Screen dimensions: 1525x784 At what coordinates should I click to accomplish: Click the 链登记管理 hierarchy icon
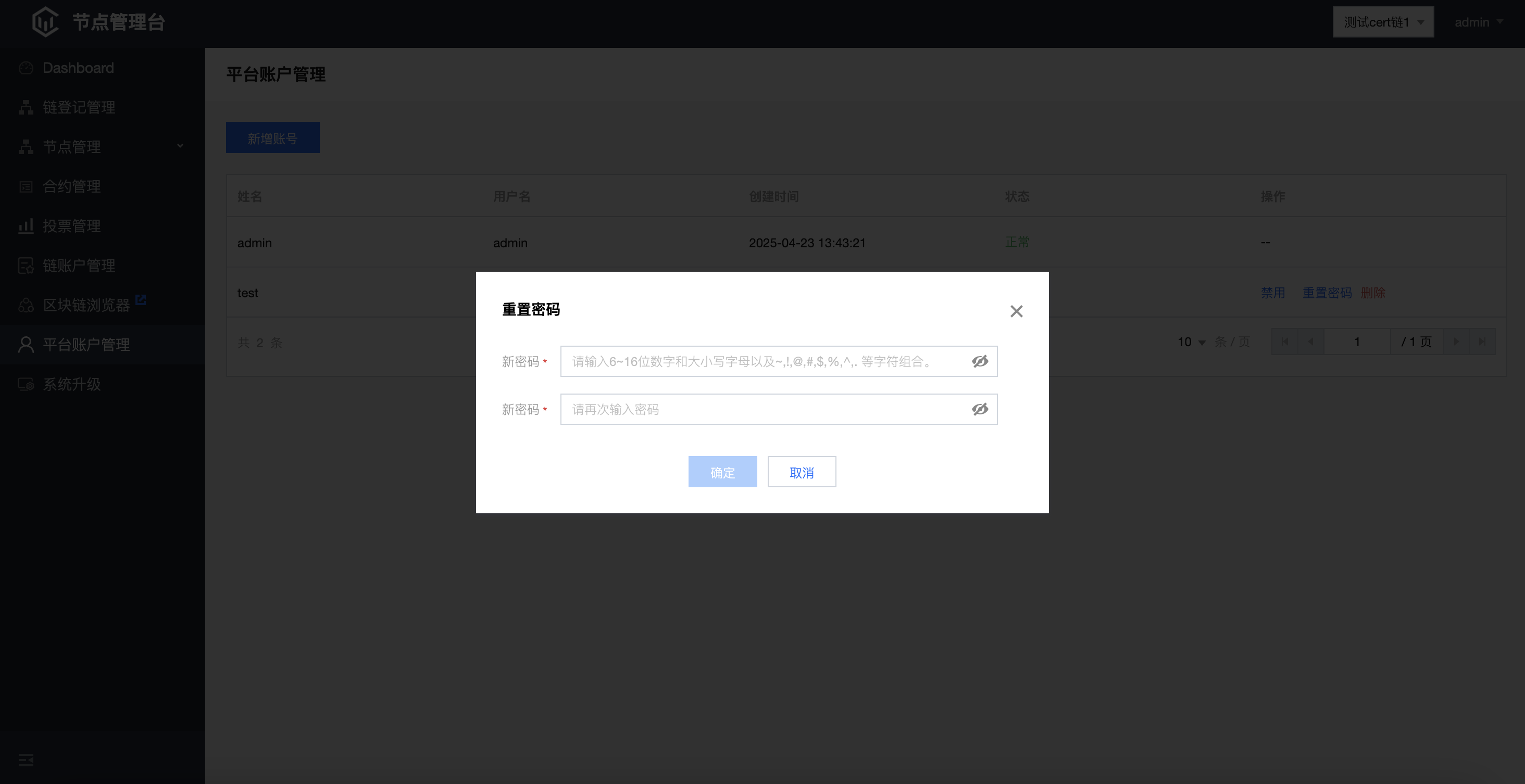point(26,107)
